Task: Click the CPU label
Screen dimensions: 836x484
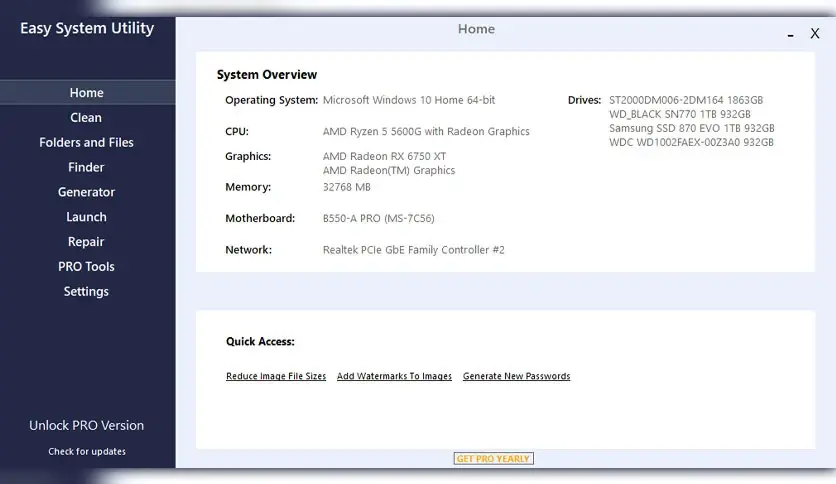Action: click(237, 132)
